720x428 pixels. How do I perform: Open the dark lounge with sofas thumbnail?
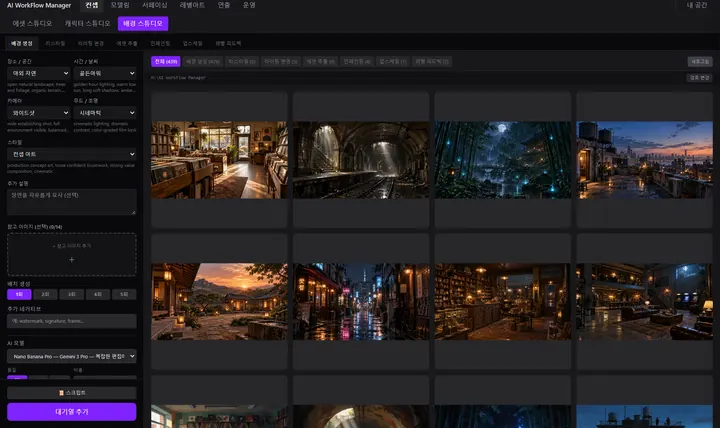[644, 301]
